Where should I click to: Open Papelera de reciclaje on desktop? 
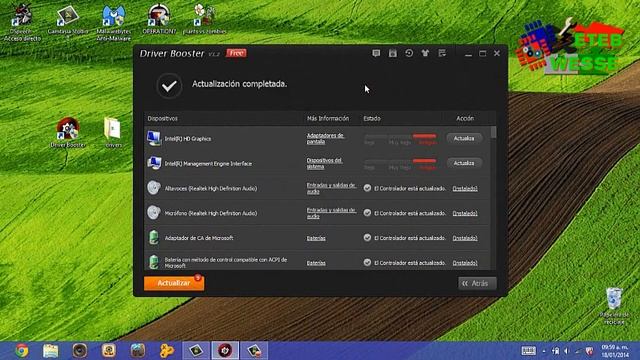pos(614,306)
